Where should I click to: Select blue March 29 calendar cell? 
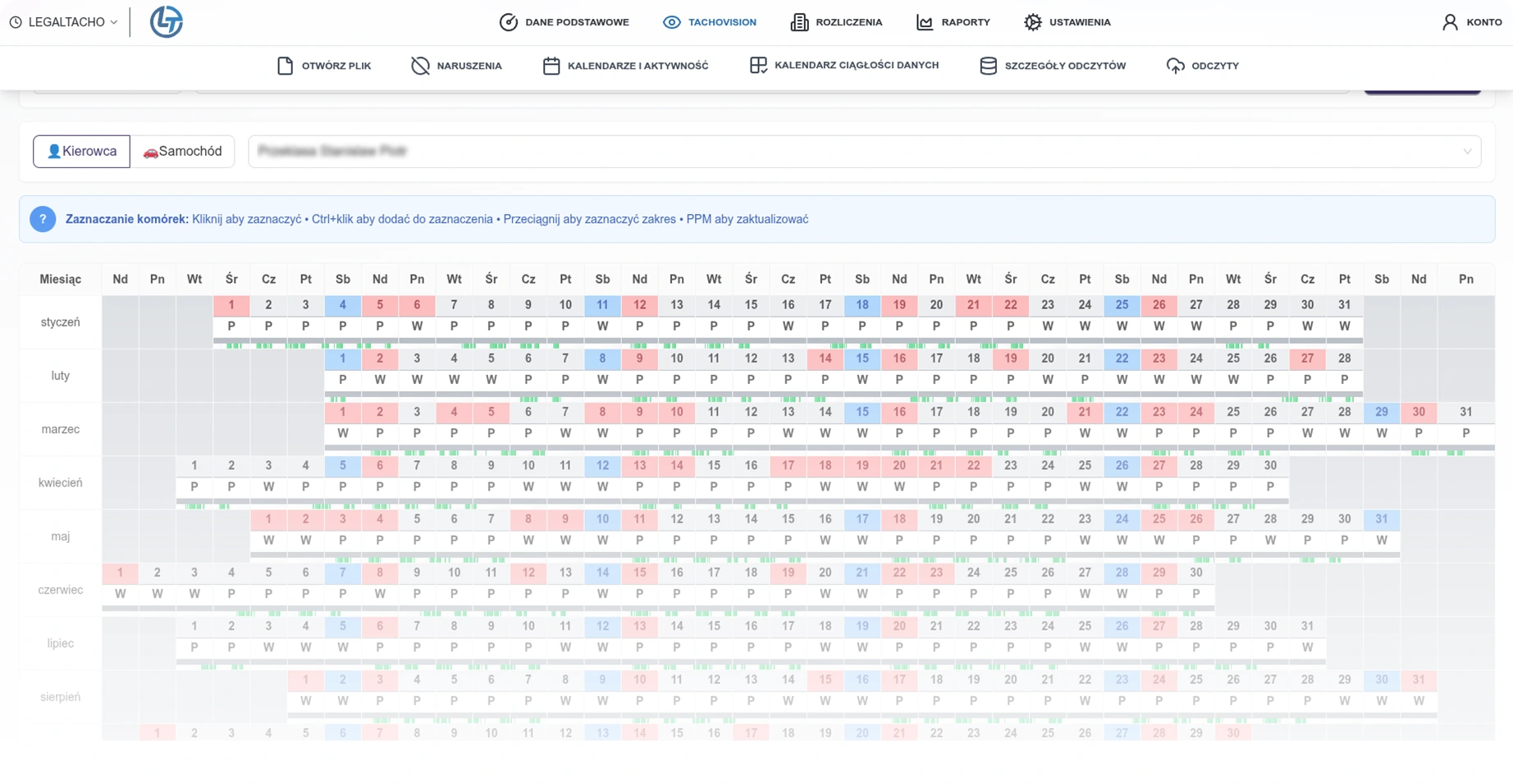coord(1381,412)
